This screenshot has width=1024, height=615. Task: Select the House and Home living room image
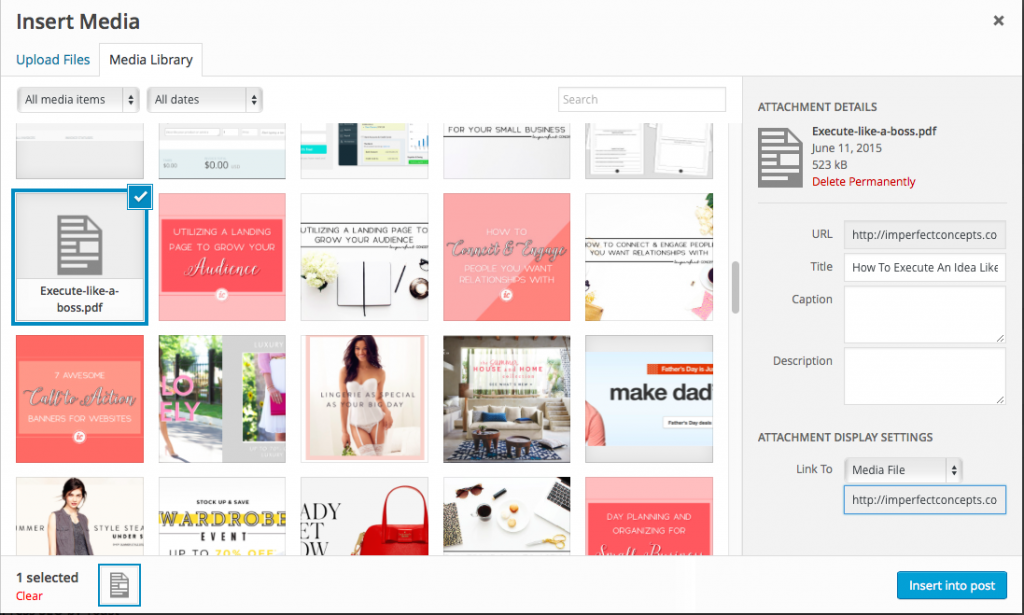(507, 399)
